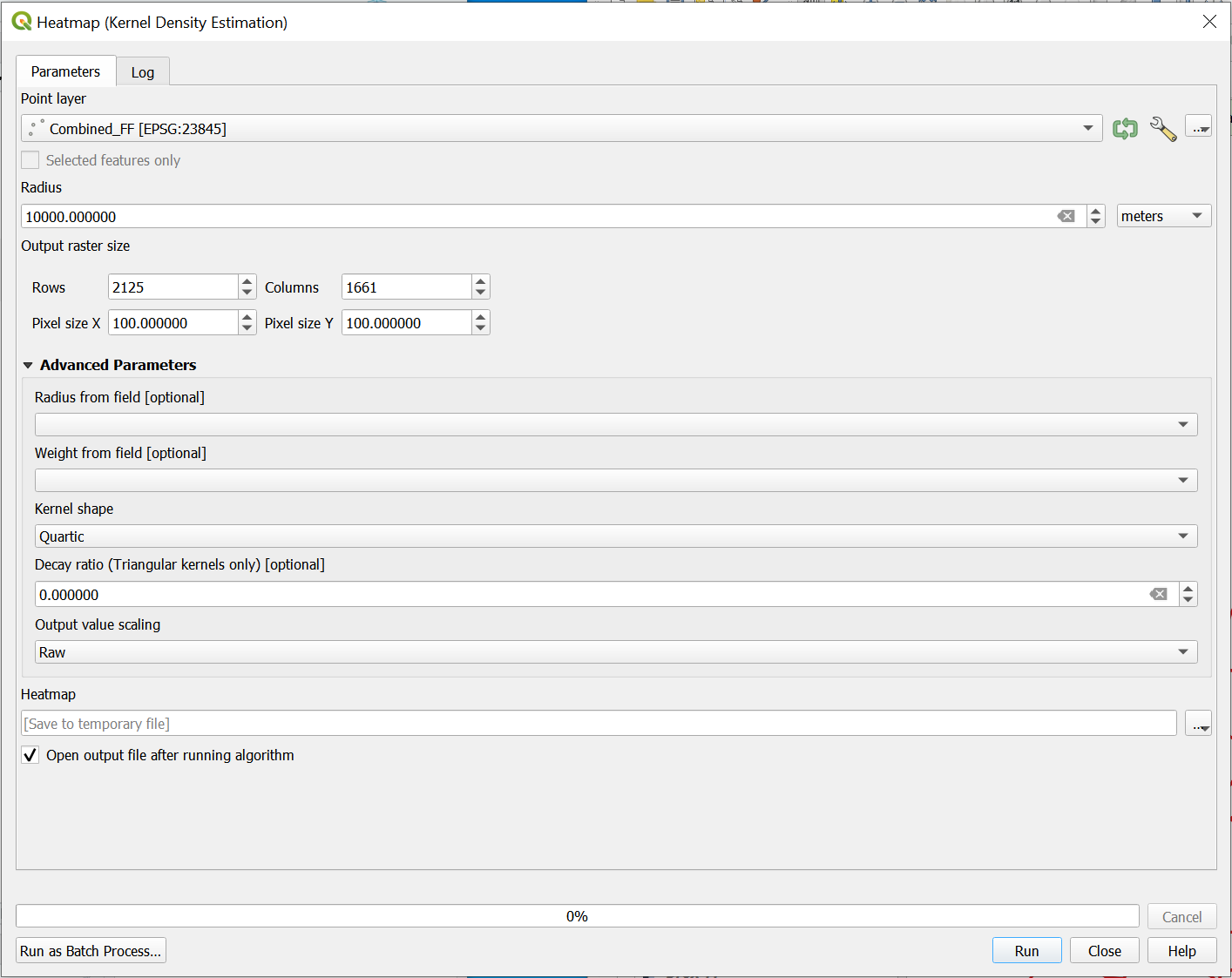
Task: Open the Point layer dropdown
Action: [561, 129]
